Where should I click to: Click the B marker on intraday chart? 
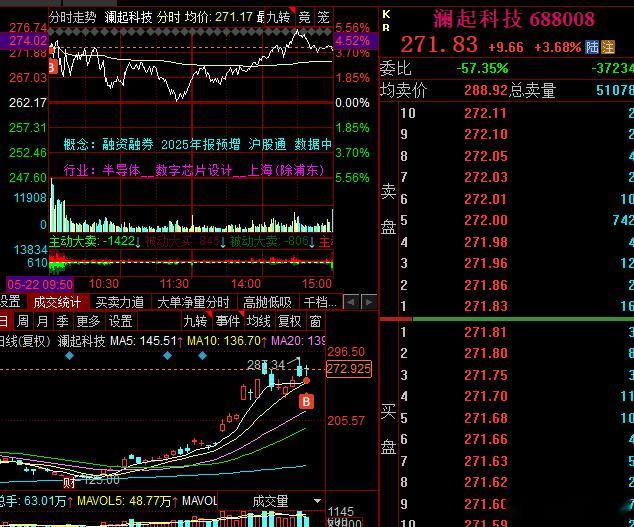point(52,66)
